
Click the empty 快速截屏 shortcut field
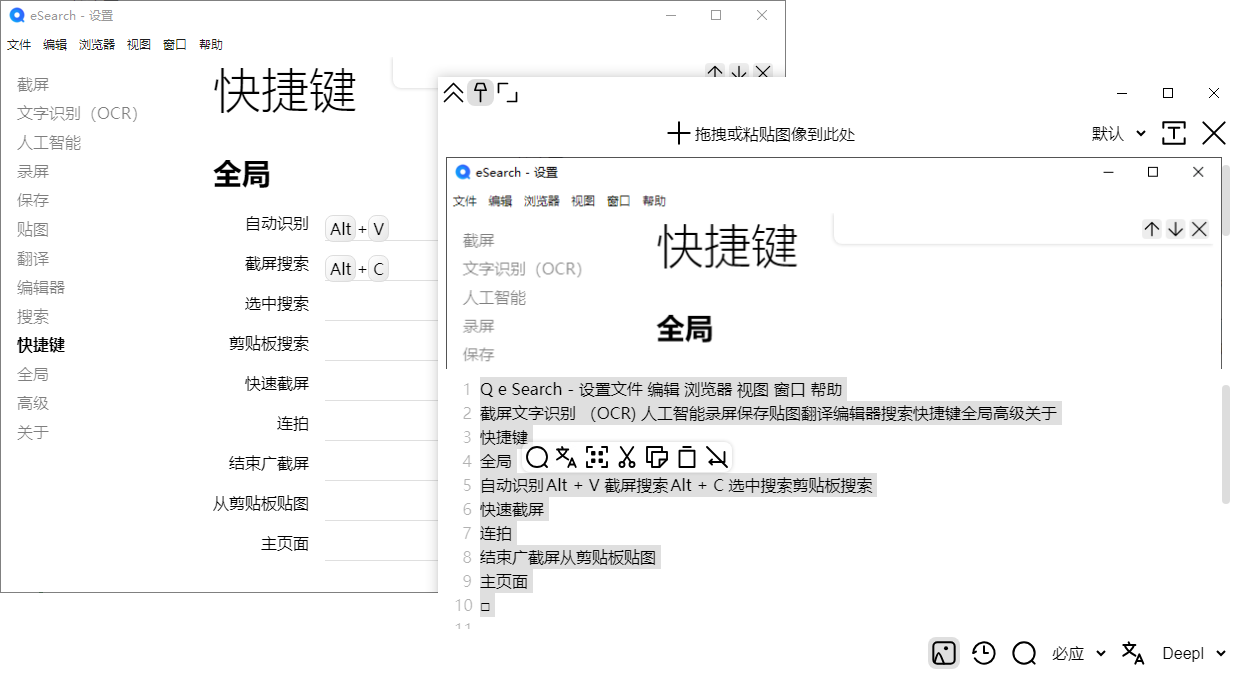(x=381, y=384)
